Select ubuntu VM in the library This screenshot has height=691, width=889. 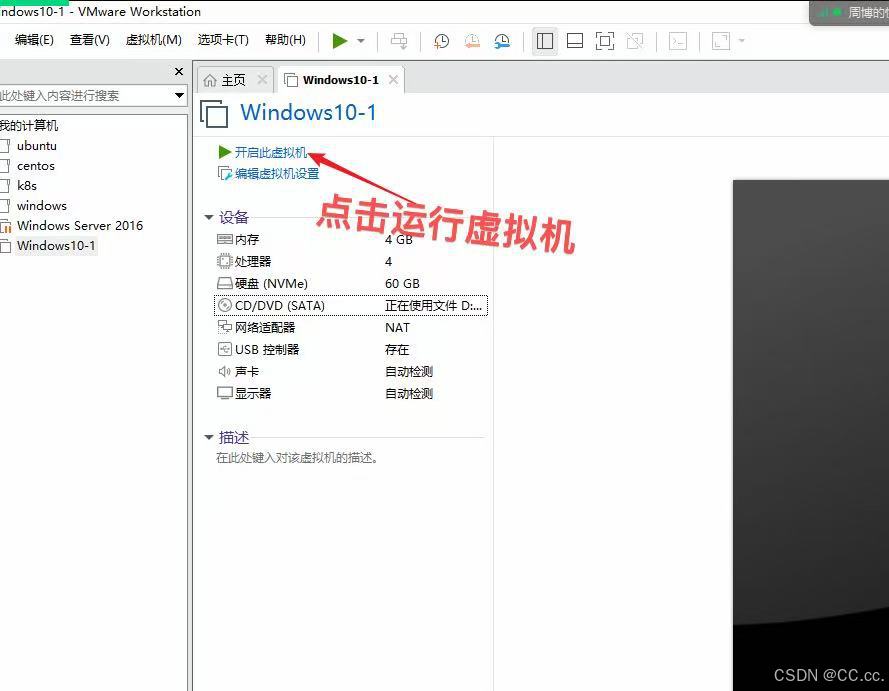point(37,146)
